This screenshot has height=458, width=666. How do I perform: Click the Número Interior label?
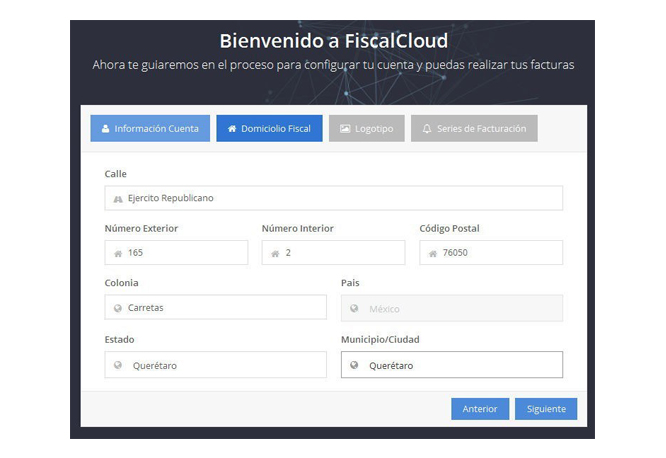[x=298, y=228]
